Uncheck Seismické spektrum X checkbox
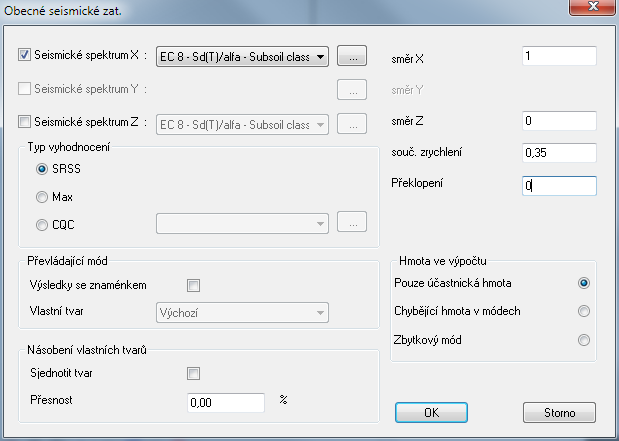 pos(24,54)
